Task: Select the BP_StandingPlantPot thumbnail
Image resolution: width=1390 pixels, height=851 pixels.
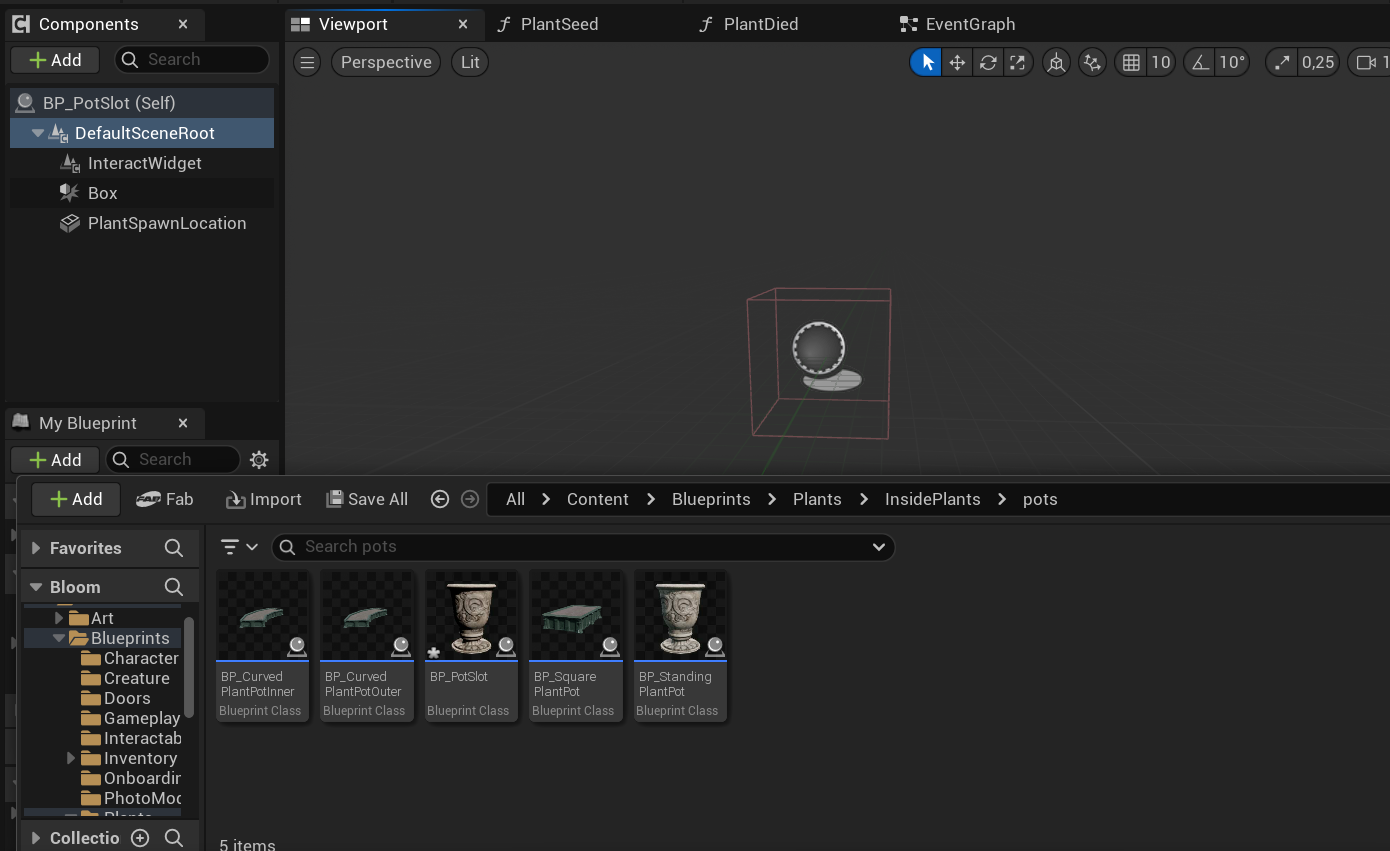Action: 680,616
